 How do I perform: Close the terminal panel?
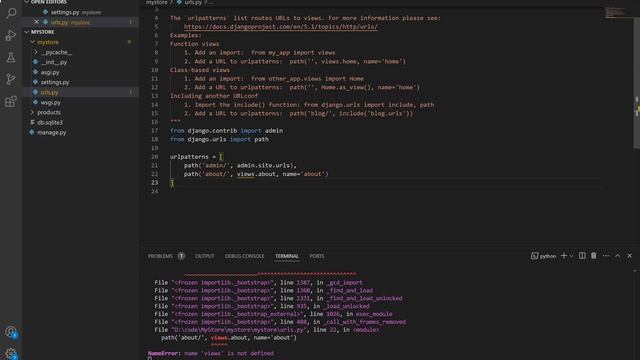[629, 256]
